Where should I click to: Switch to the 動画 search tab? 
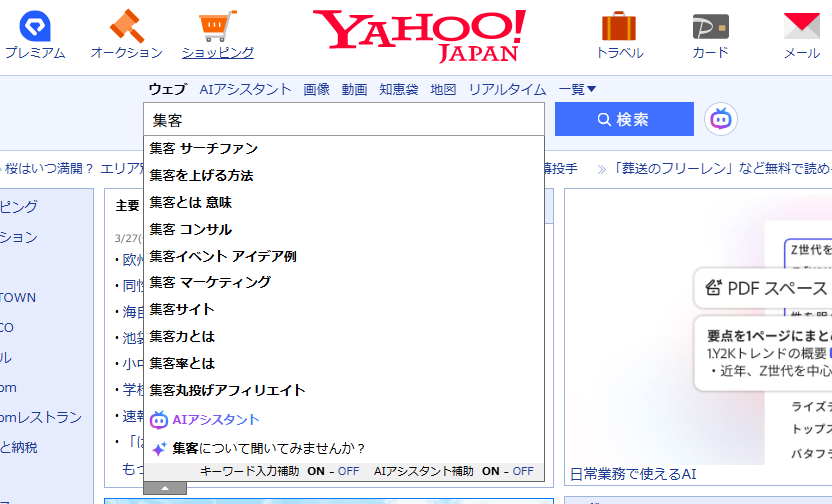tap(354, 89)
